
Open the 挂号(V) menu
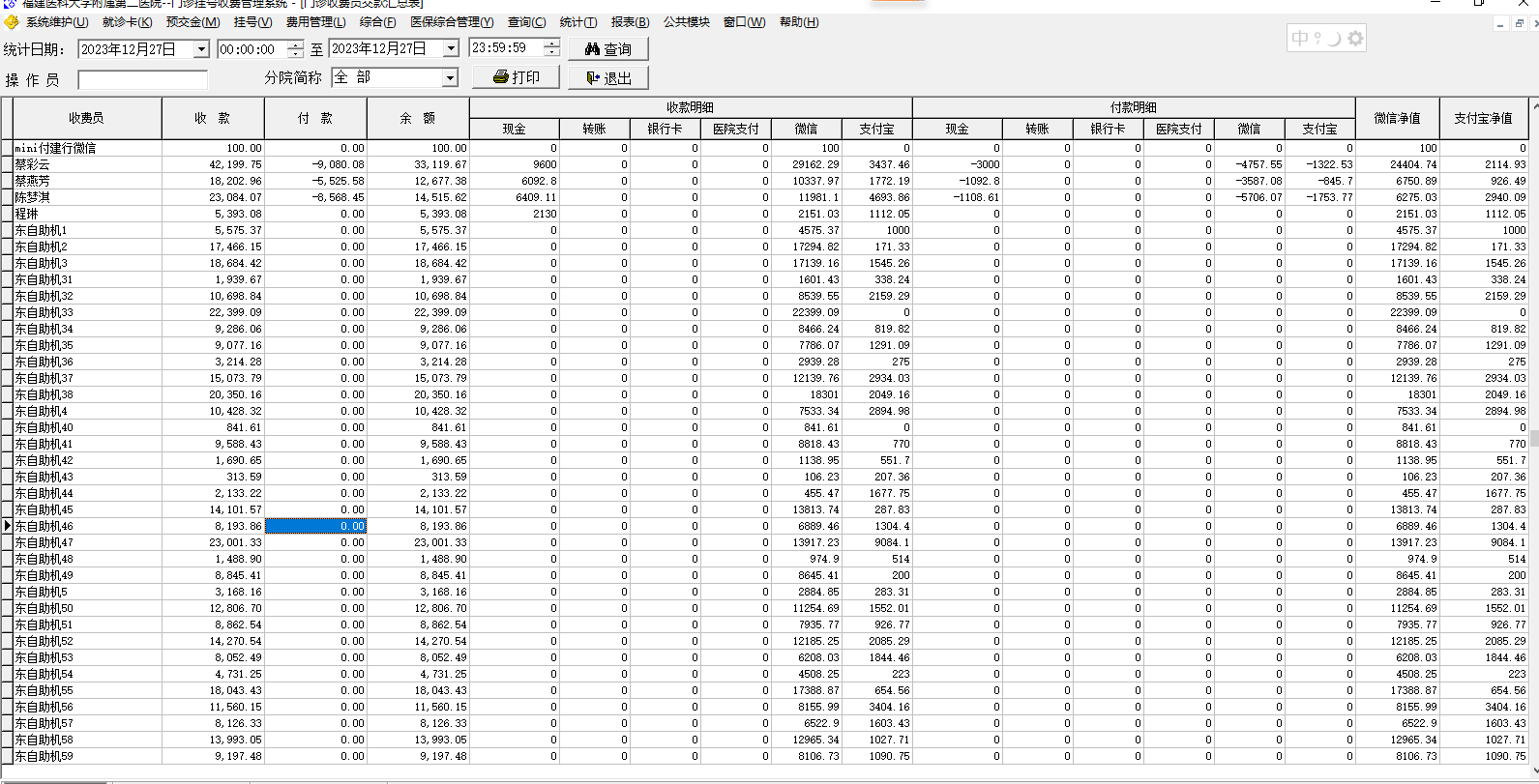point(253,22)
